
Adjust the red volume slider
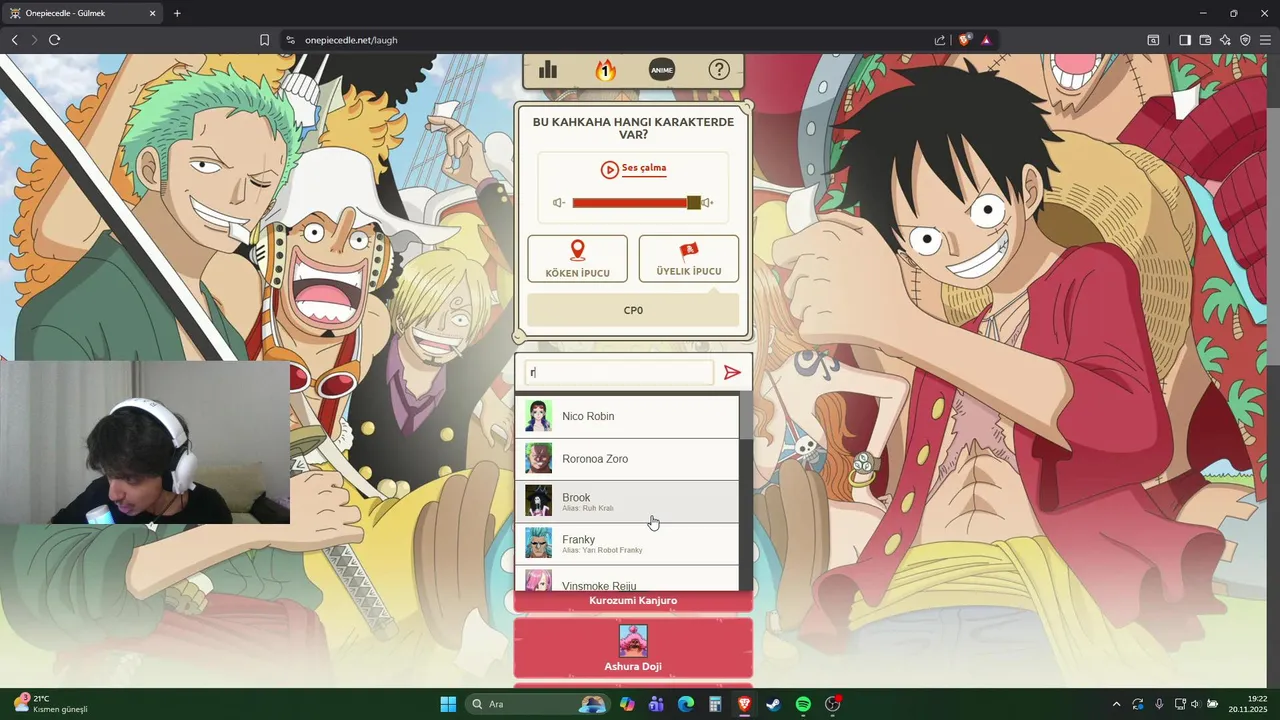tap(636, 203)
